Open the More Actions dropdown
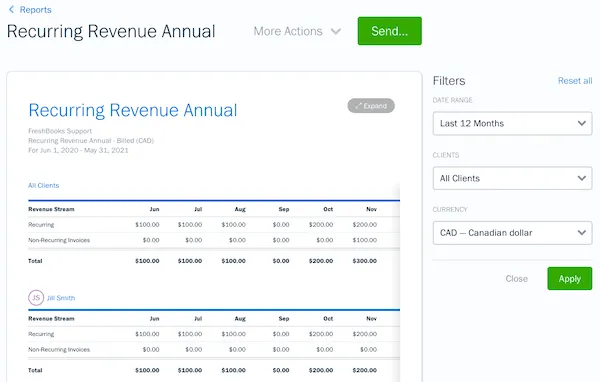 (297, 31)
